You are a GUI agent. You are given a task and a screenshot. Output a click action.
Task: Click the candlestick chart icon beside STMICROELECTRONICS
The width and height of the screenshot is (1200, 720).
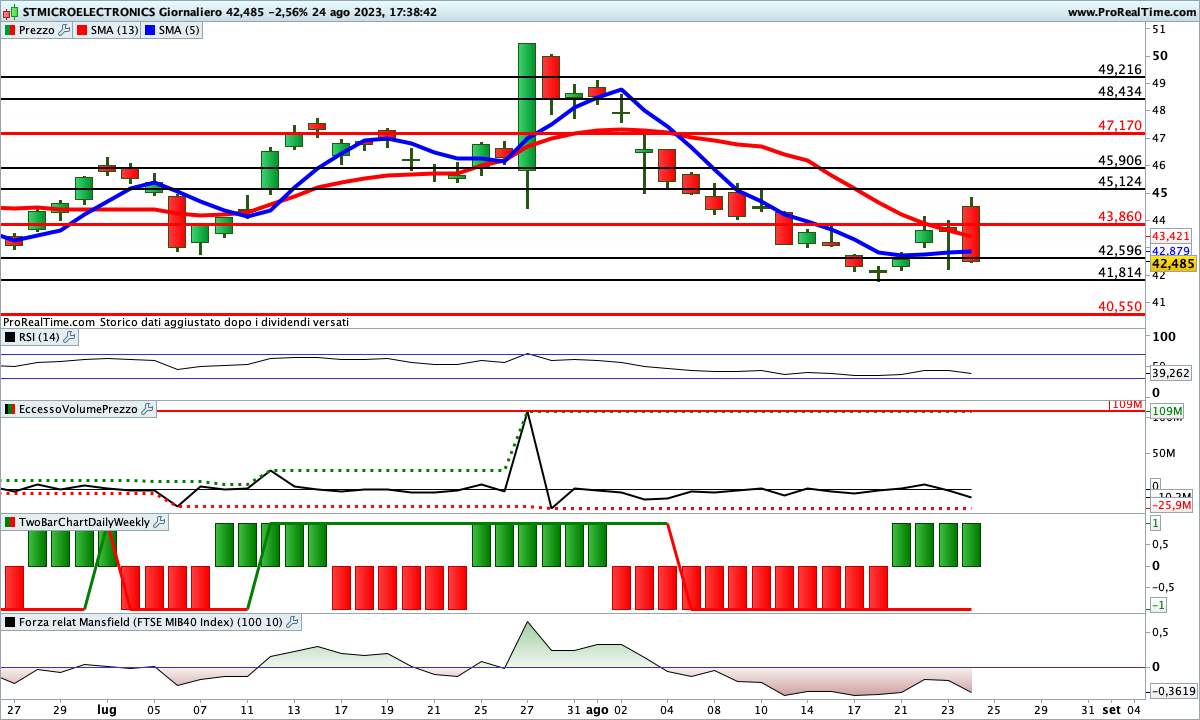(x=10, y=11)
